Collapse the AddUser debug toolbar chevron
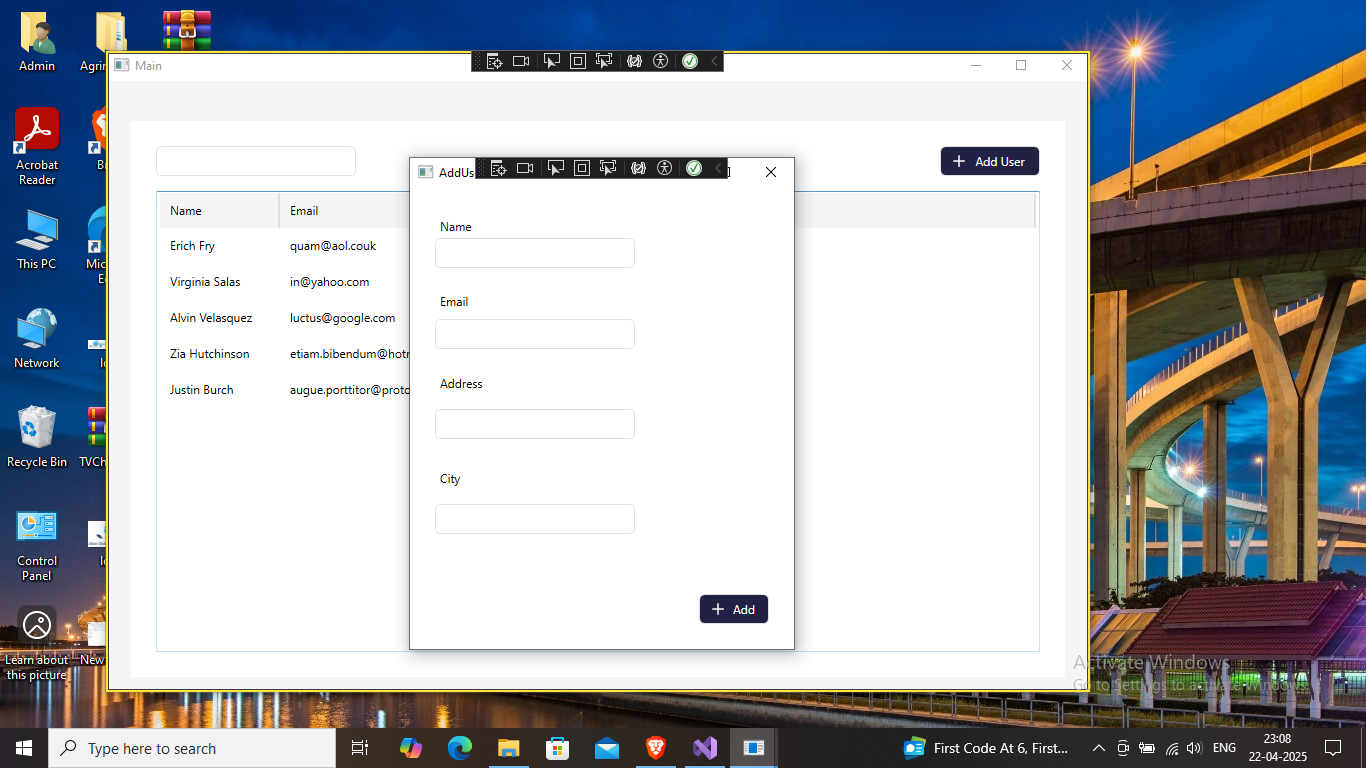This screenshot has height=768, width=1366. tap(717, 168)
